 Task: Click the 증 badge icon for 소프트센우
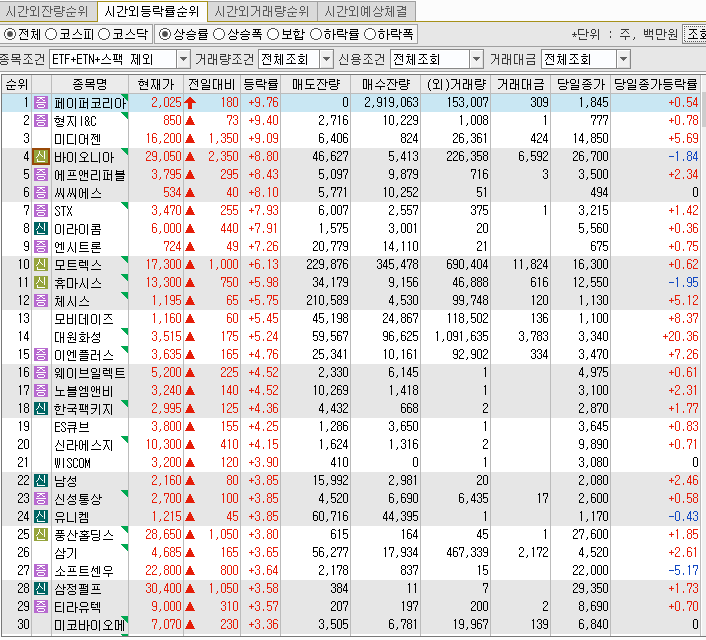point(41,571)
